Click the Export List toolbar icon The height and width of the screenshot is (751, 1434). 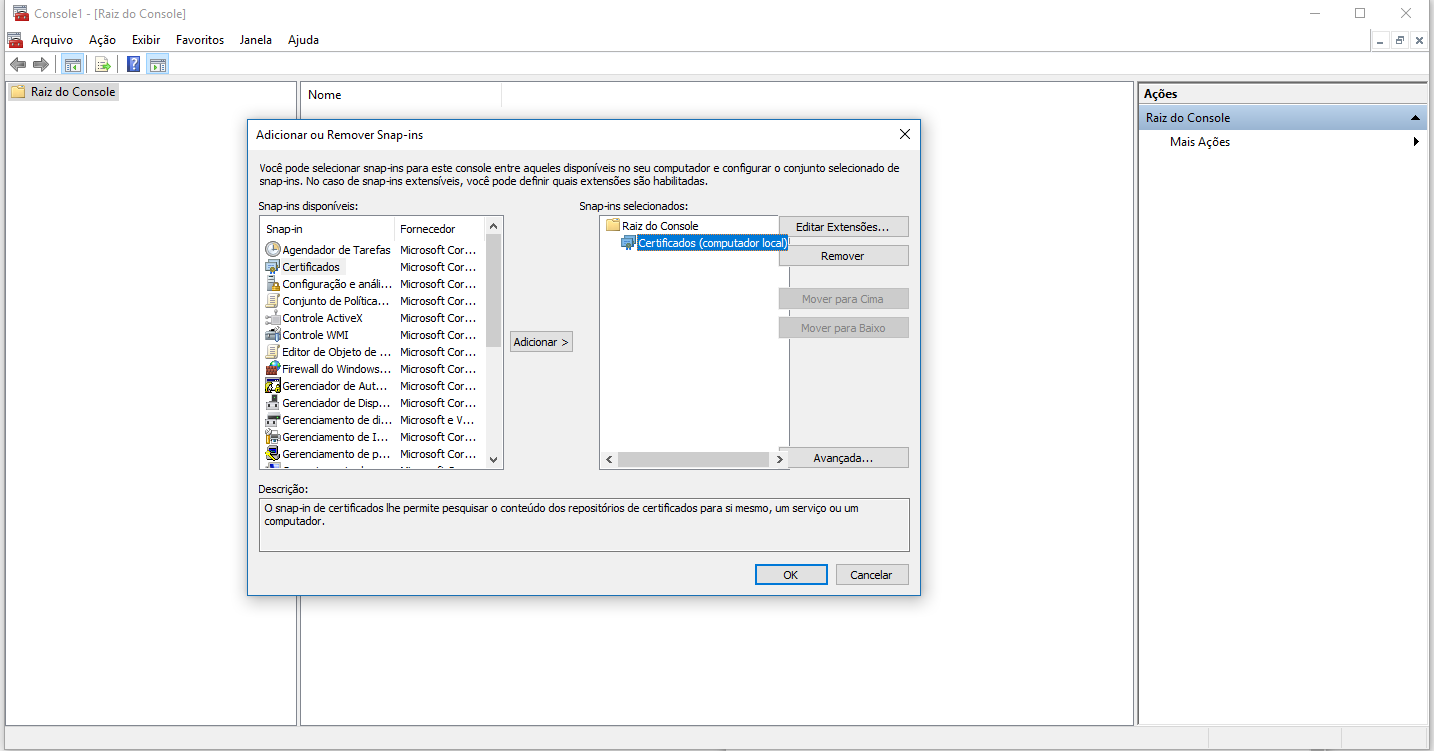click(x=102, y=65)
